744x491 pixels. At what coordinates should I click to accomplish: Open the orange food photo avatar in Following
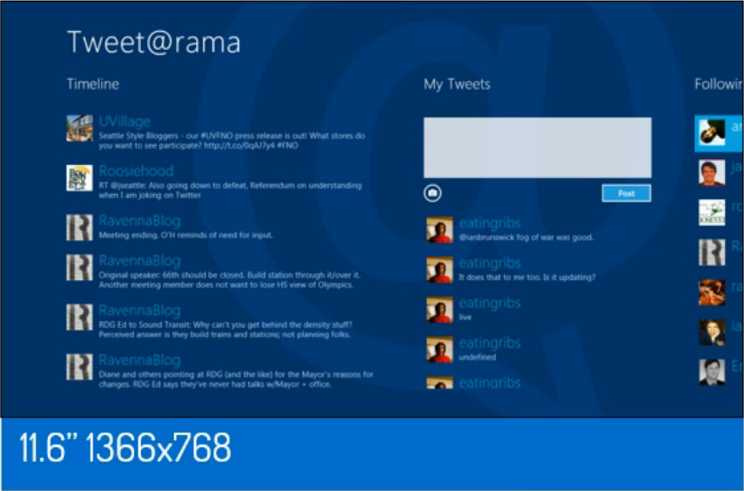pos(712,292)
